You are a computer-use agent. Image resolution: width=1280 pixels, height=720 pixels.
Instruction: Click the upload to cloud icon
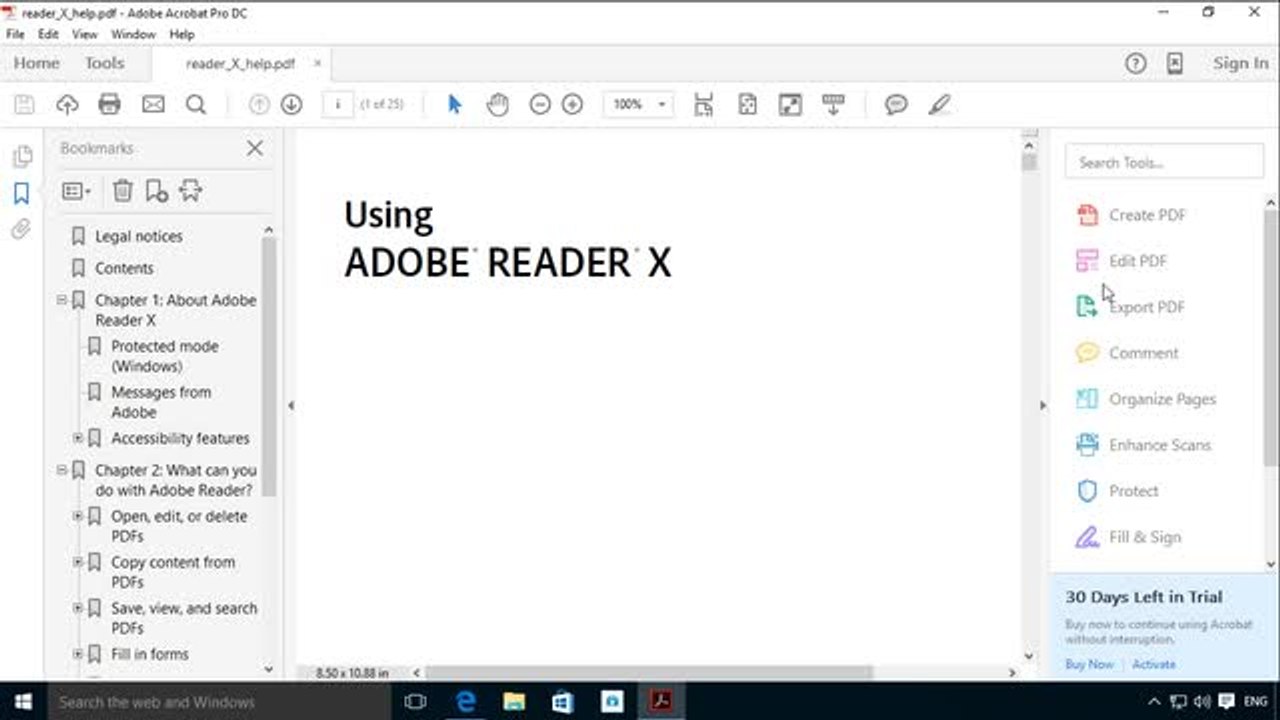pyautogui.click(x=67, y=104)
